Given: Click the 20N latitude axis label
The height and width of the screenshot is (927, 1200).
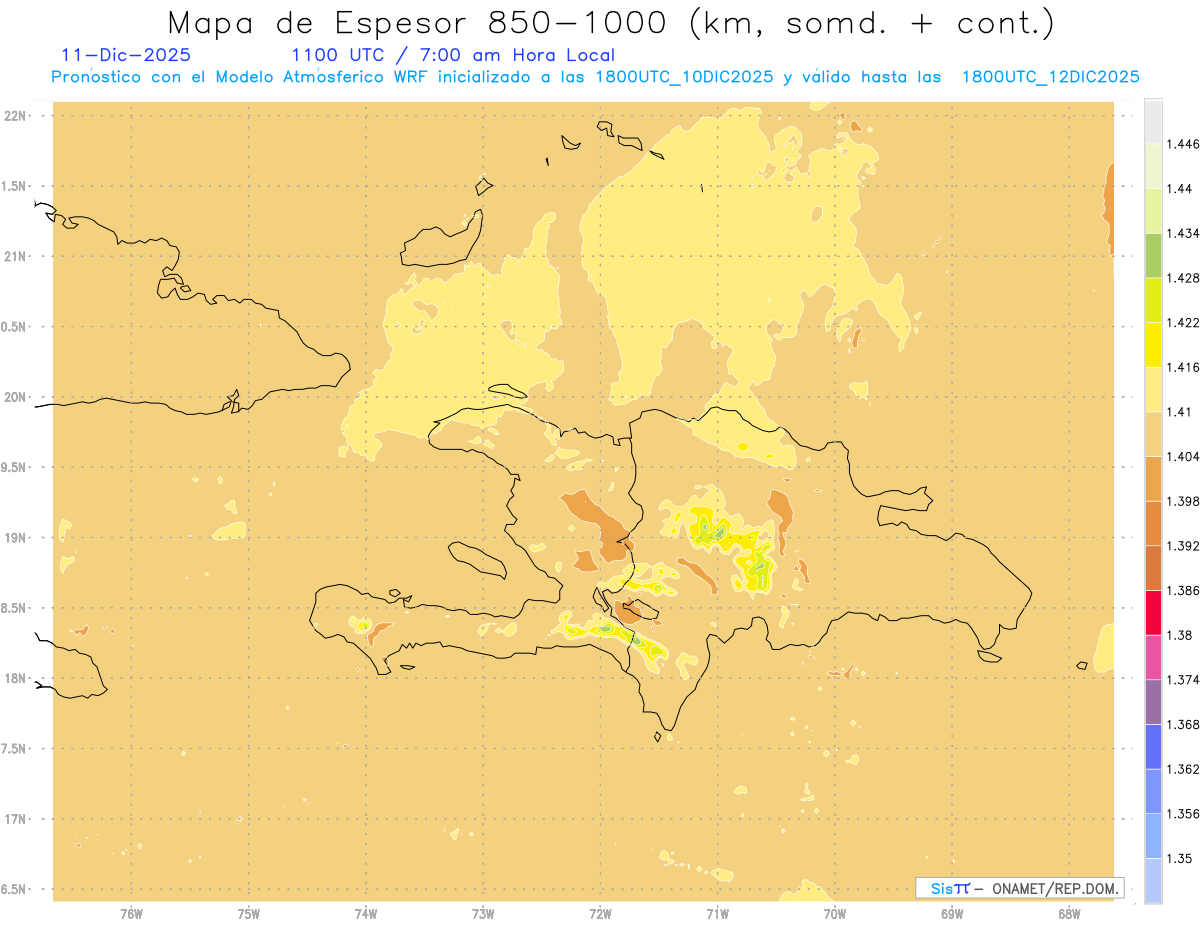Looking at the screenshot, I should pyautogui.click(x=16, y=397).
